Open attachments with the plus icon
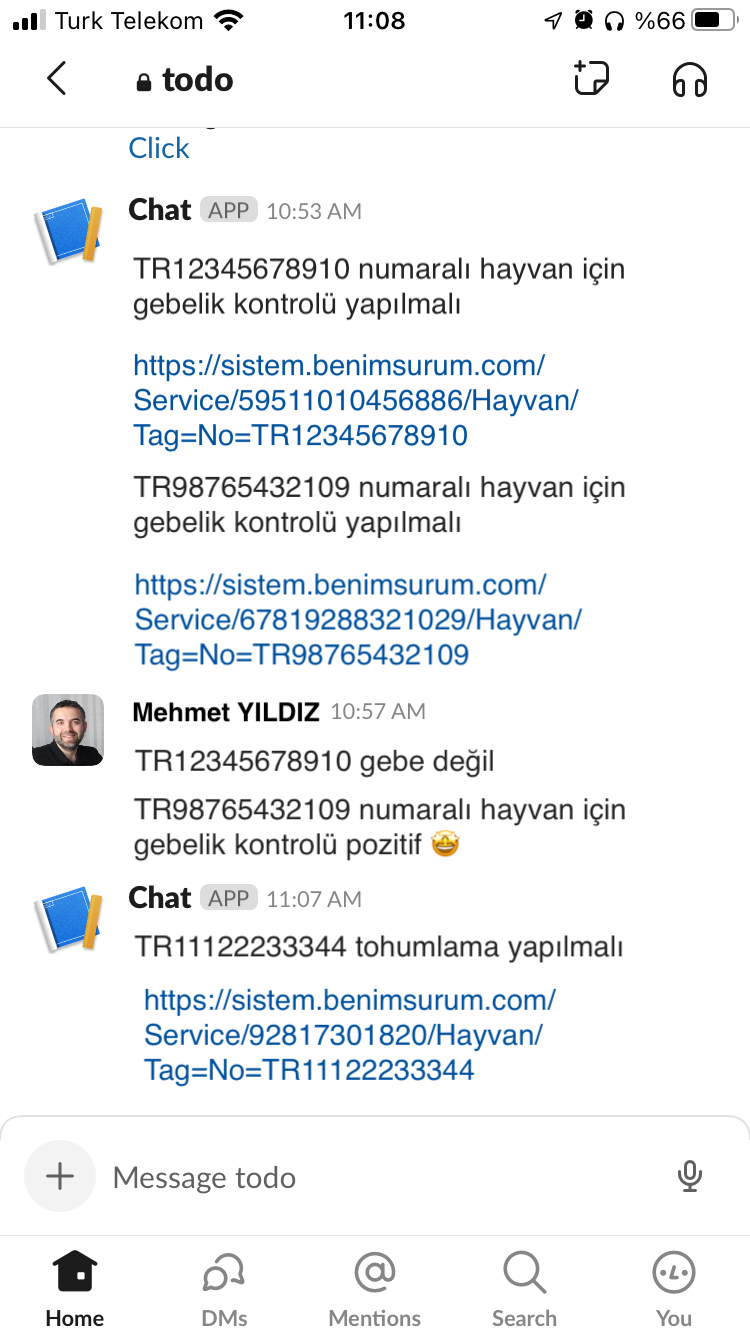 60,1177
